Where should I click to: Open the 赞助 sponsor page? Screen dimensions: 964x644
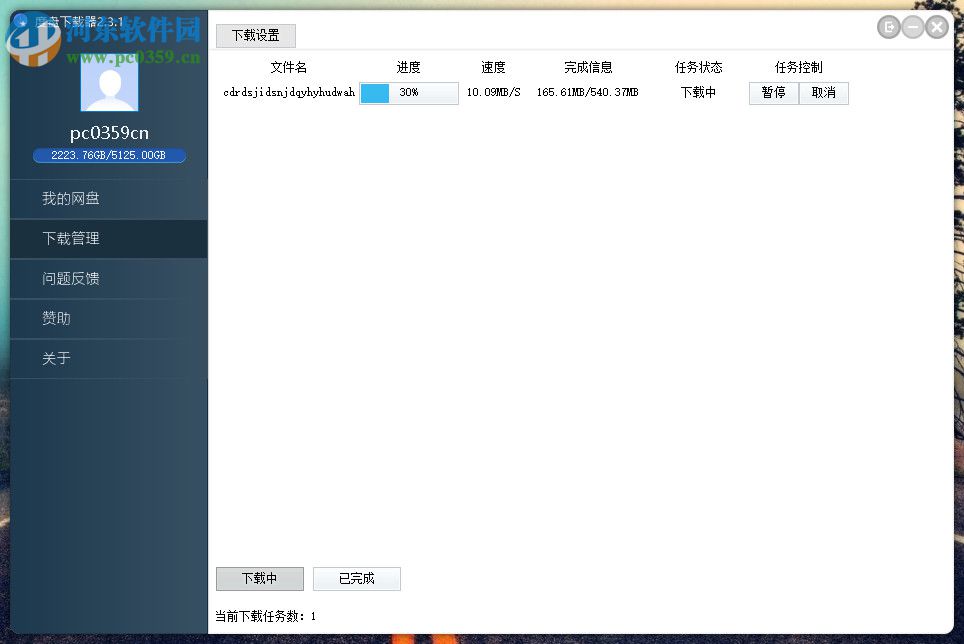55,318
